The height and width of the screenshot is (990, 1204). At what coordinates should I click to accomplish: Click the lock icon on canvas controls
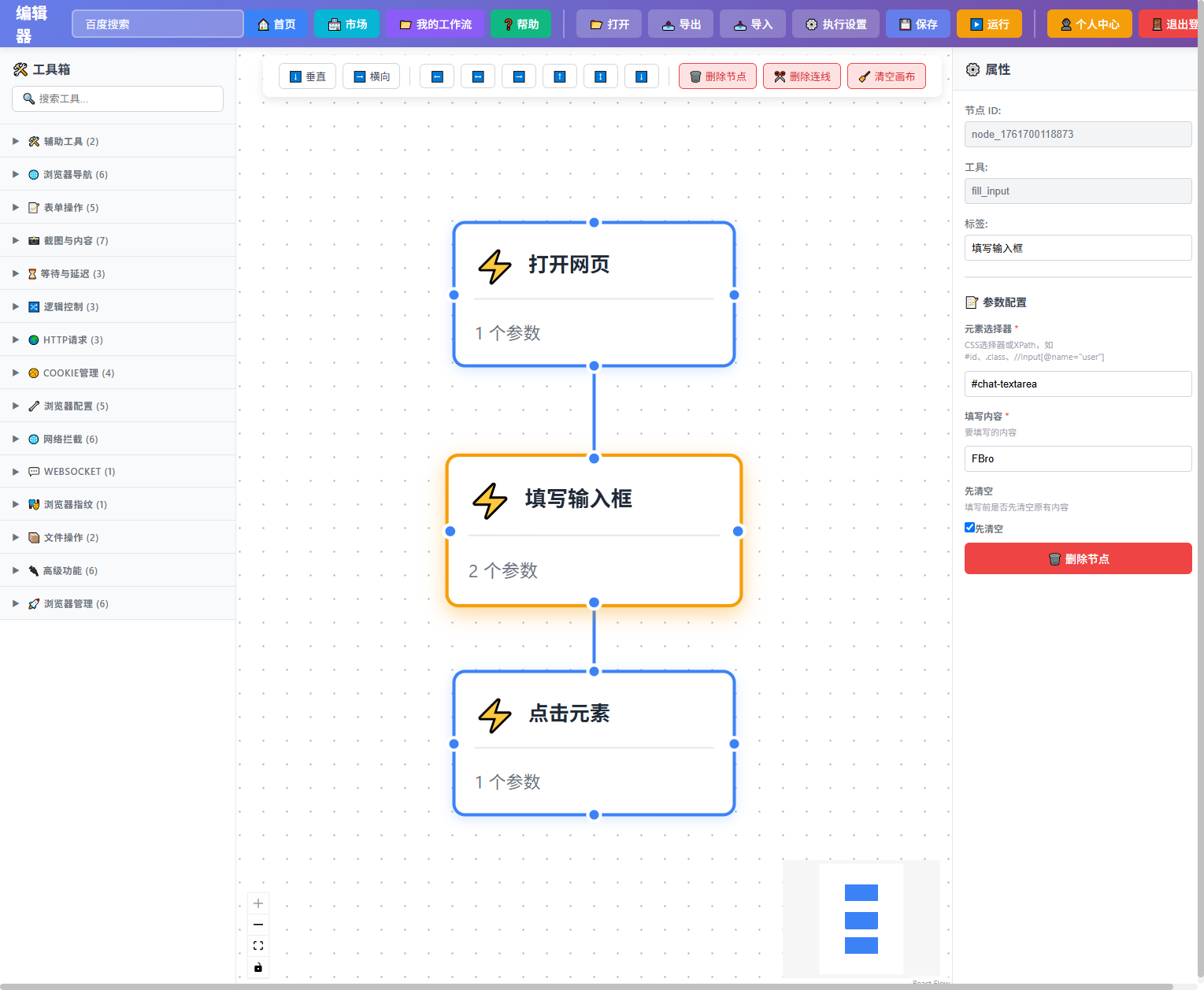click(257, 966)
